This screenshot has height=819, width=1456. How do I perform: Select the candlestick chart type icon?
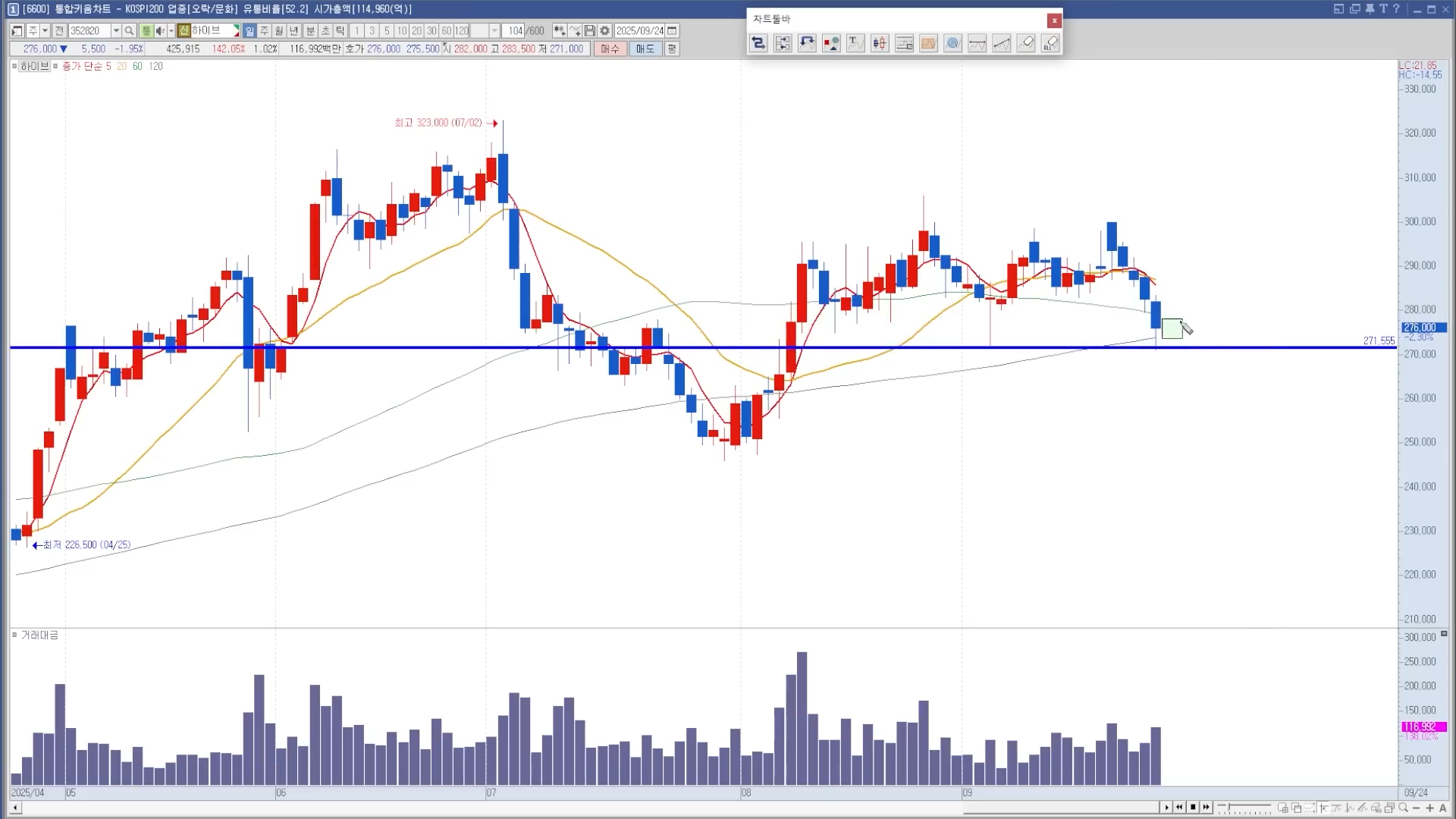[x=880, y=43]
